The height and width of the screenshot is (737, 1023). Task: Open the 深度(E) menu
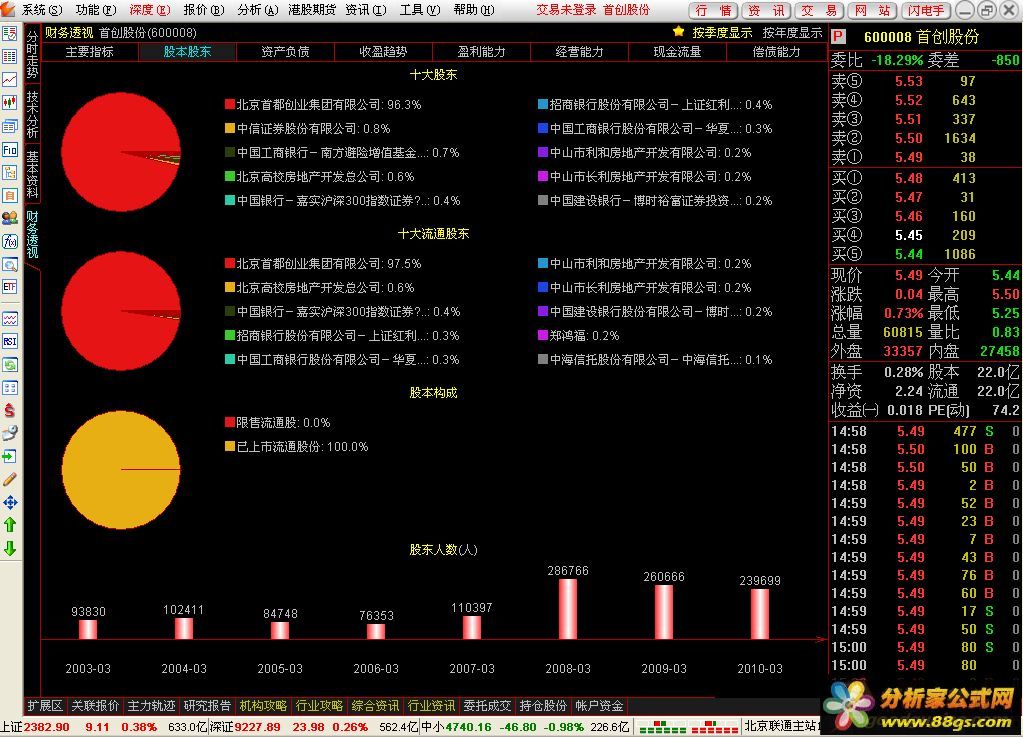click(149, 10)
